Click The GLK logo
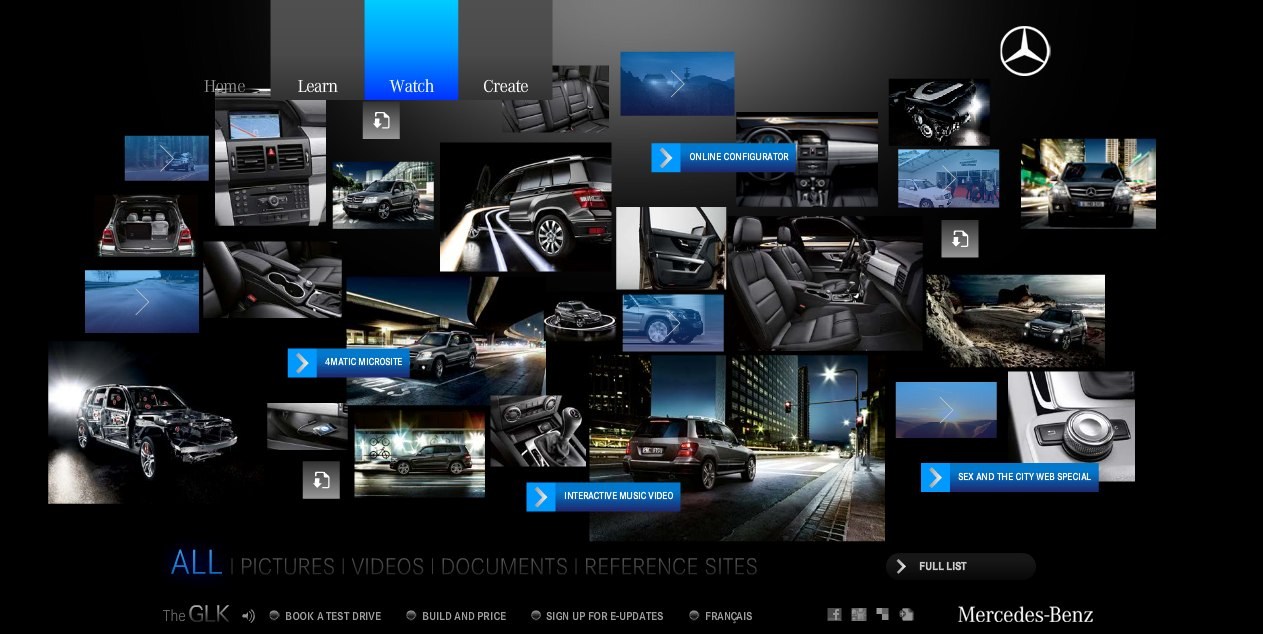The image size is (1263, 634). (x=196, y=615)
